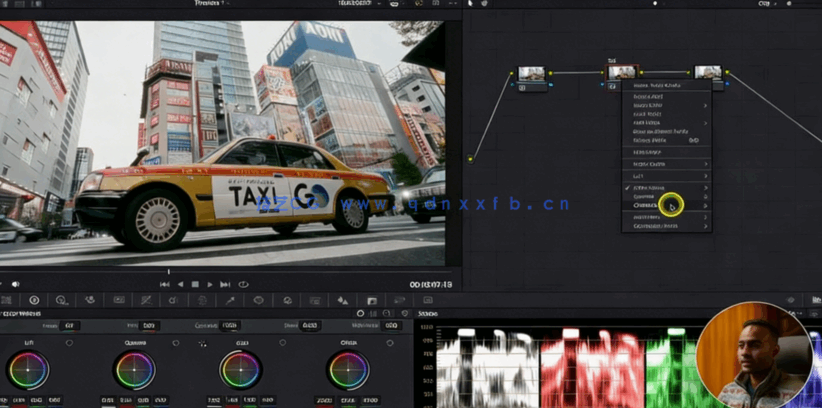Jump to first frame of clip
Viewport: 822px width, 408px height.
[165, 284]
